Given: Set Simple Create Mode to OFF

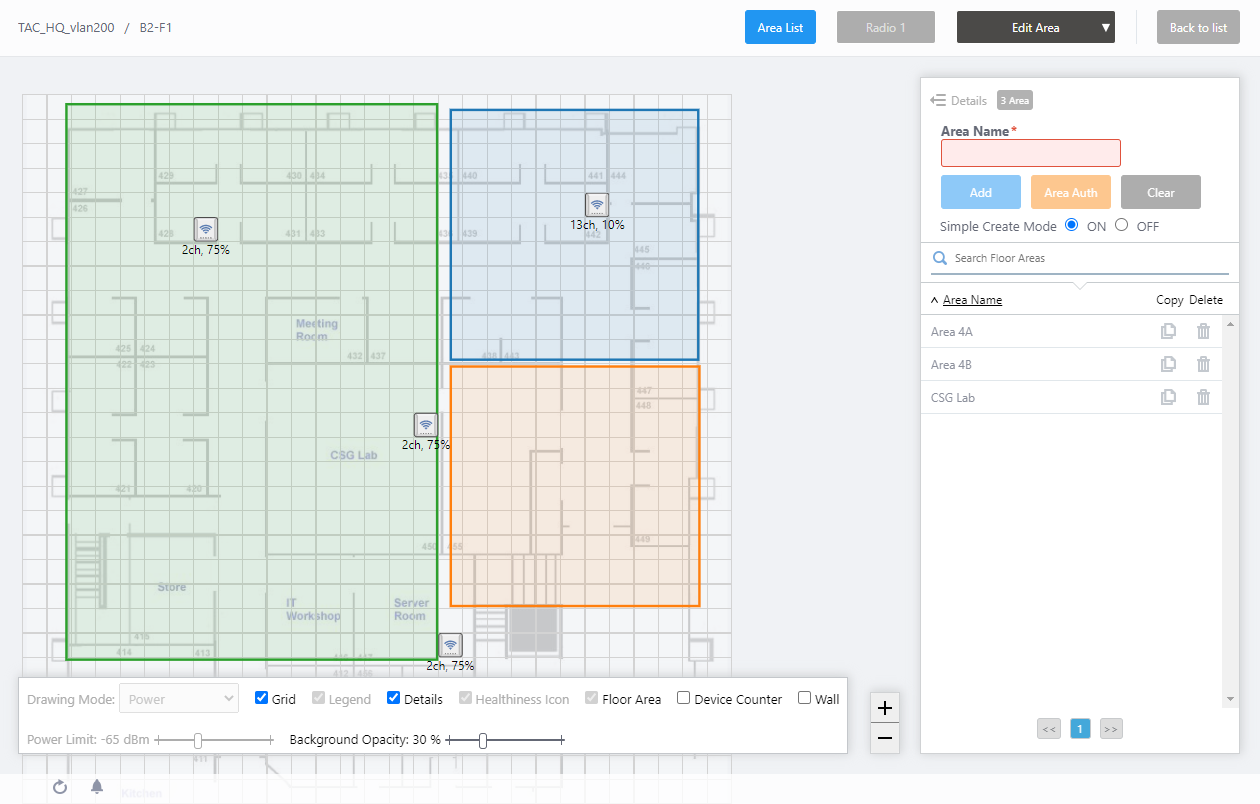Looking at the screenshot, I should [x=1121, y=225].
